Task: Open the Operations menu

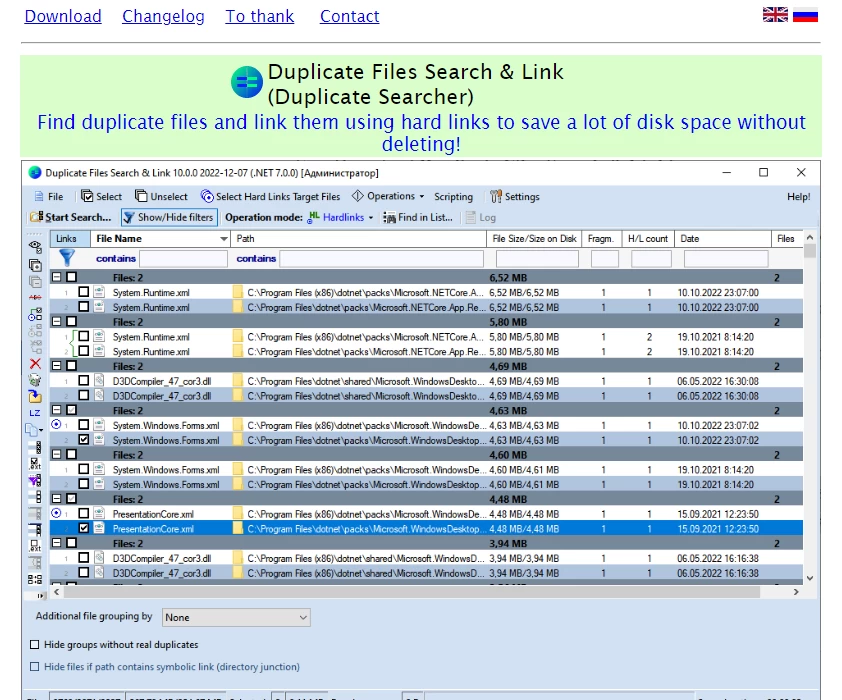Action: (x=388, y=196)
